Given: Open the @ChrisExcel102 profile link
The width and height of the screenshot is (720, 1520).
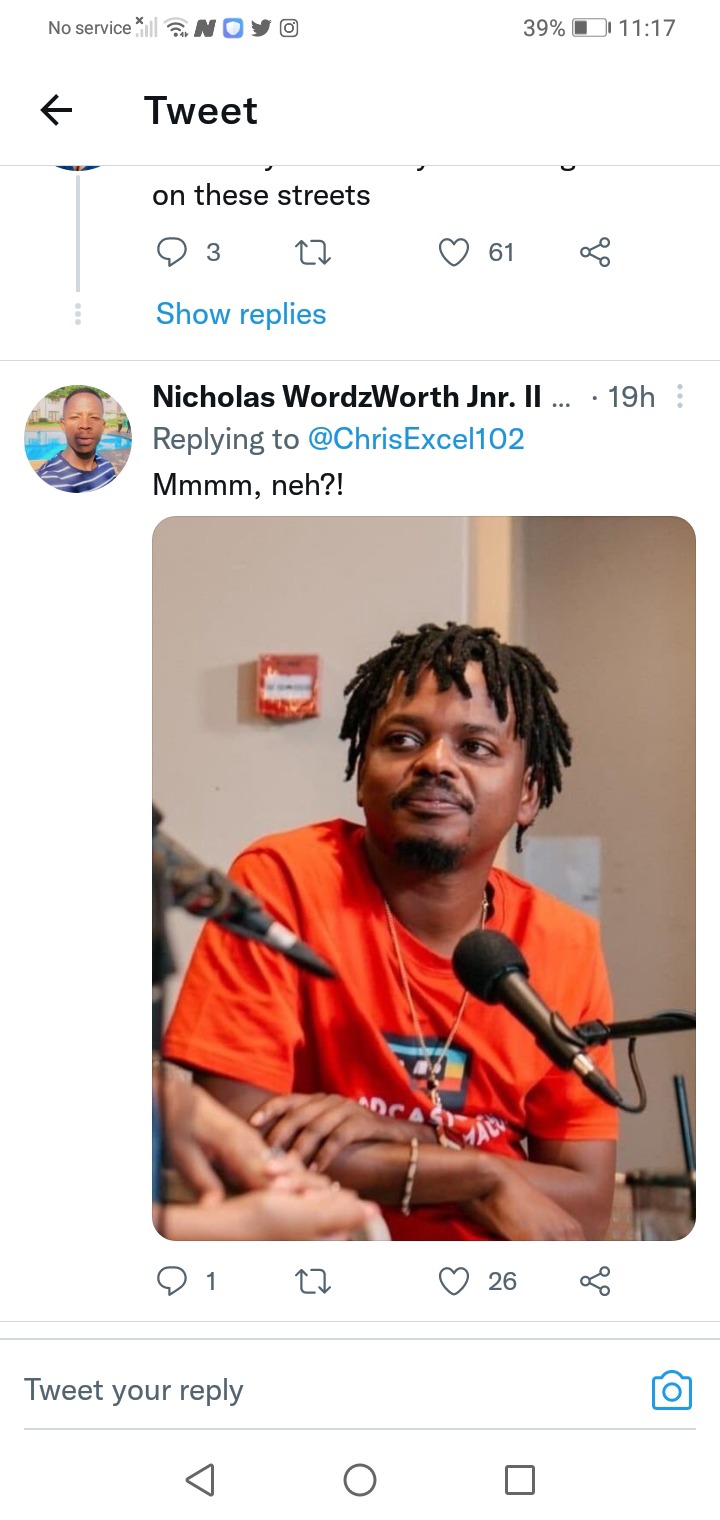Looking at the screenshot, I should (416, 438).
